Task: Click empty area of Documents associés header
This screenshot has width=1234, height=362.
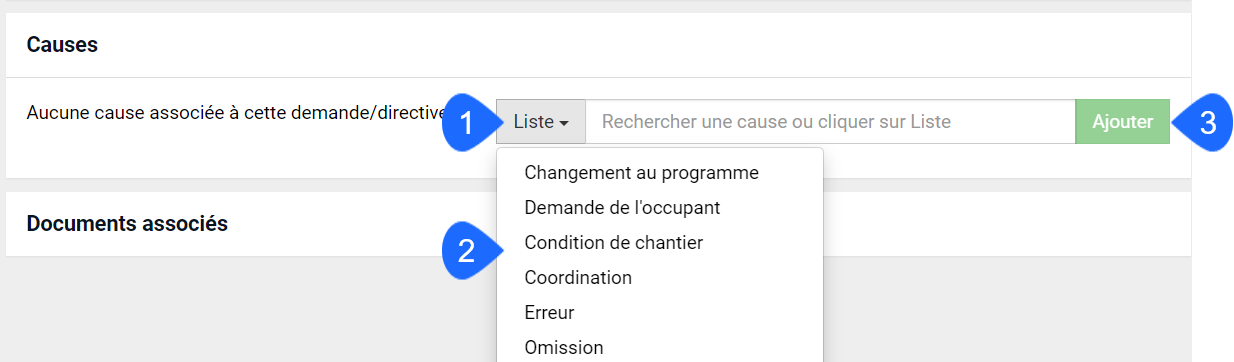Action: [1000, 224]
